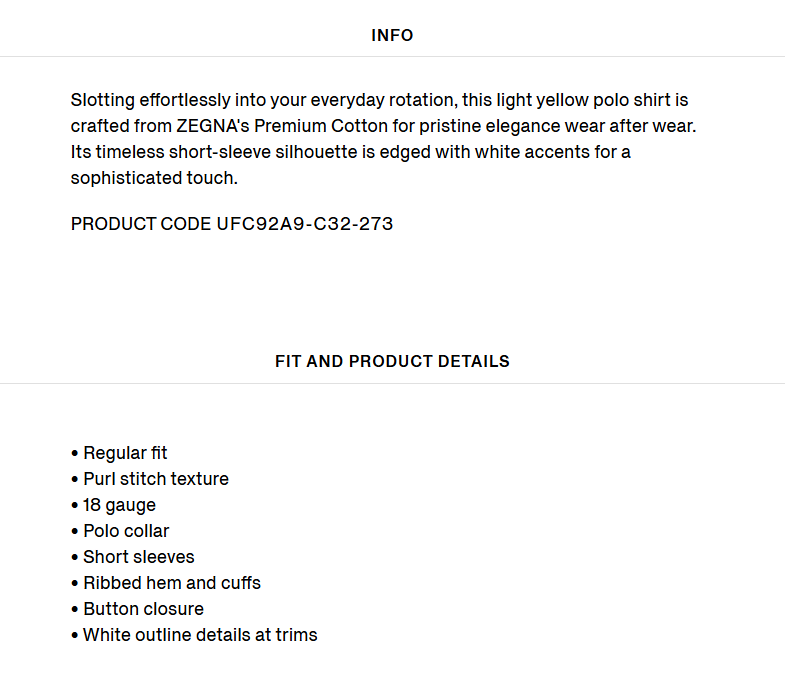This screenshot has width=785, height=685.
Task: Click the light yellow polo description paragraph
Action: click(383, 139)
